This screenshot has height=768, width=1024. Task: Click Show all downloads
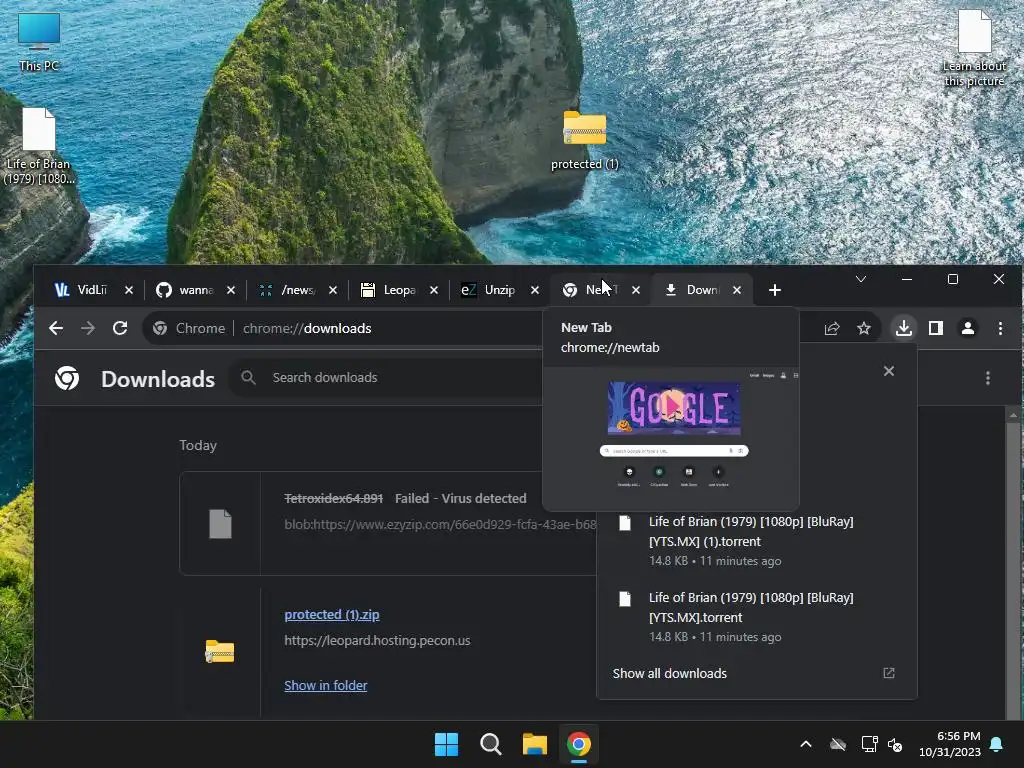coord(669,673)
